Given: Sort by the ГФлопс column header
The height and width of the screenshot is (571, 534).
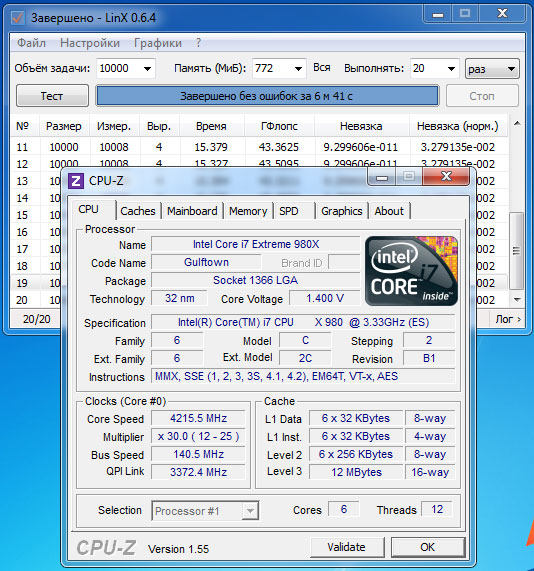Looking at the screenshot, I should tap(279, 126).
